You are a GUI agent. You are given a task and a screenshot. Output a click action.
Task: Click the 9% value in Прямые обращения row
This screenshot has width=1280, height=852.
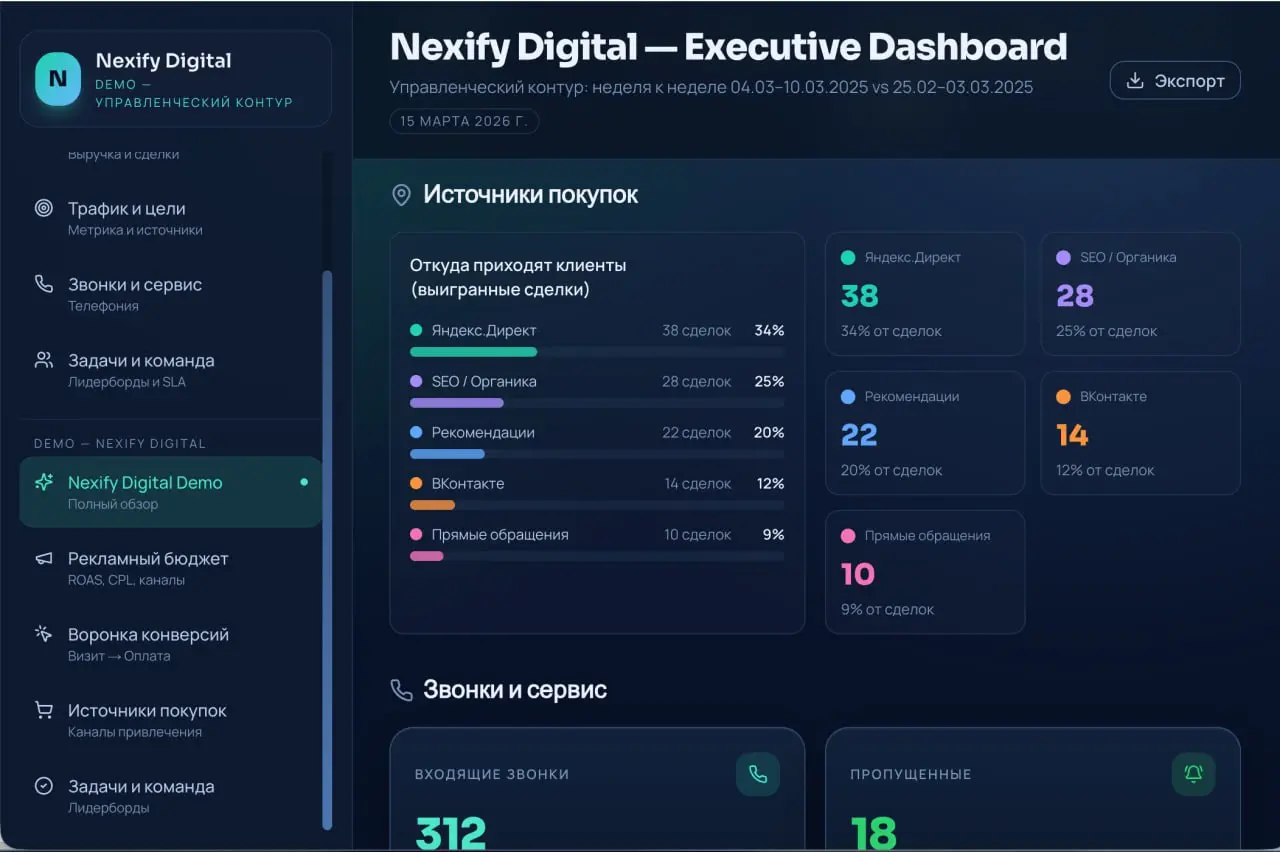click(x=774, y=534)
